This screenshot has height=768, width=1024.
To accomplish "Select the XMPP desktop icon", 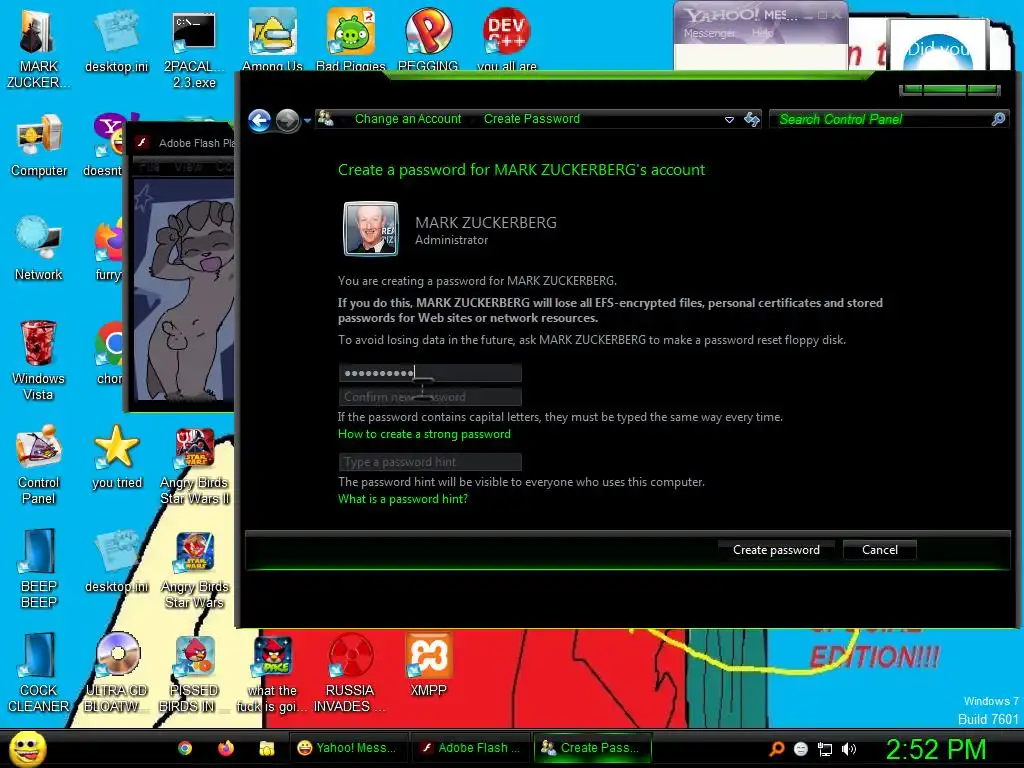I will [428, 665].
